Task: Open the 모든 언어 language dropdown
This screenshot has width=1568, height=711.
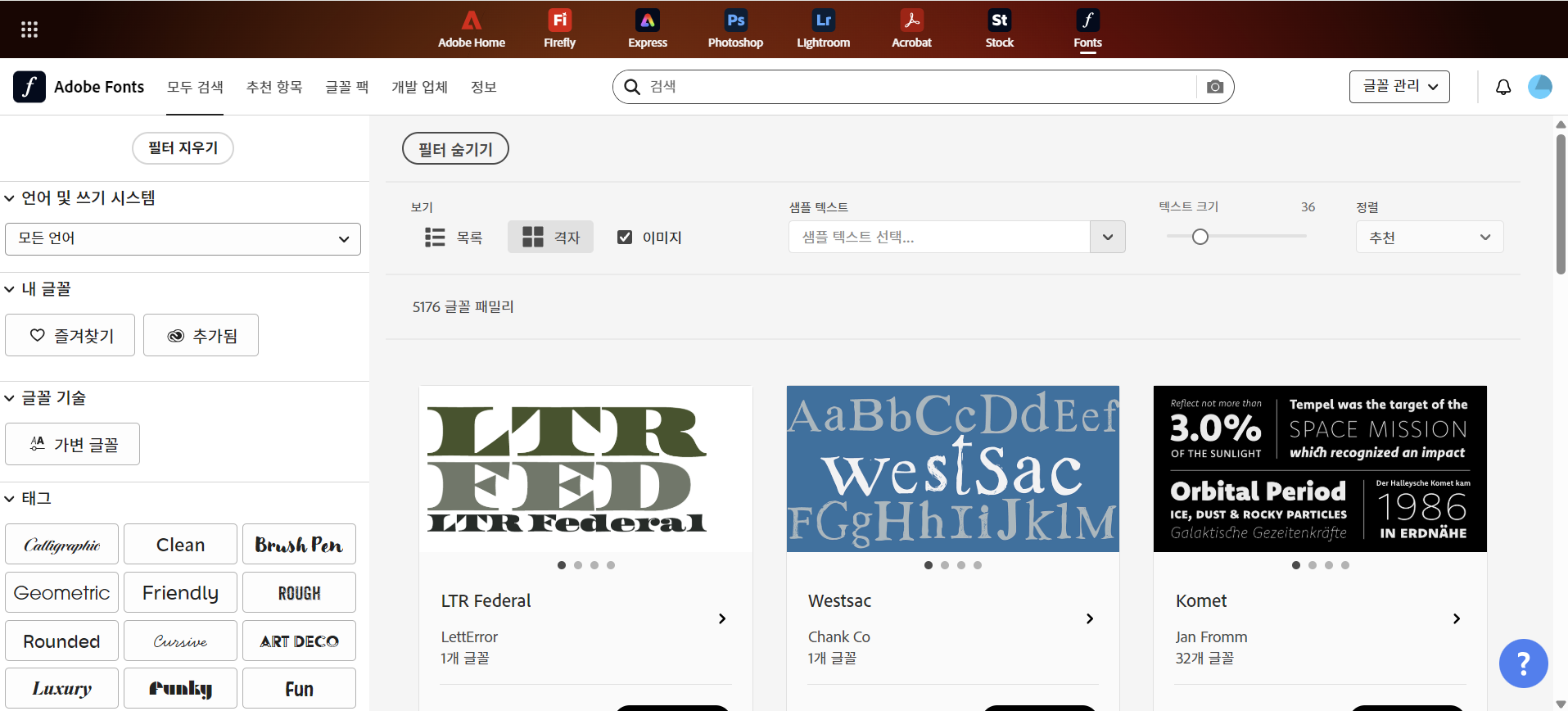Action: pyautogui.click(x=183, y=238)
